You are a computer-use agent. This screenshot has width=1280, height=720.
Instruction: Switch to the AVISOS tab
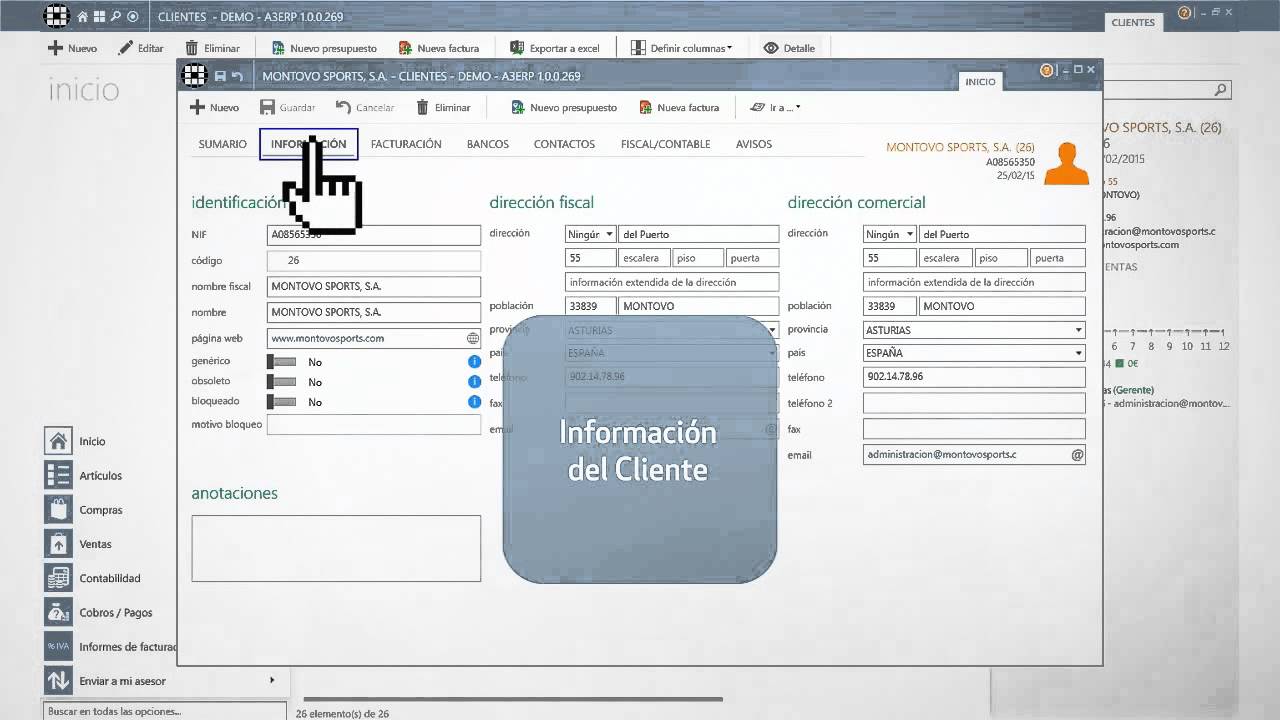[754, 144]
